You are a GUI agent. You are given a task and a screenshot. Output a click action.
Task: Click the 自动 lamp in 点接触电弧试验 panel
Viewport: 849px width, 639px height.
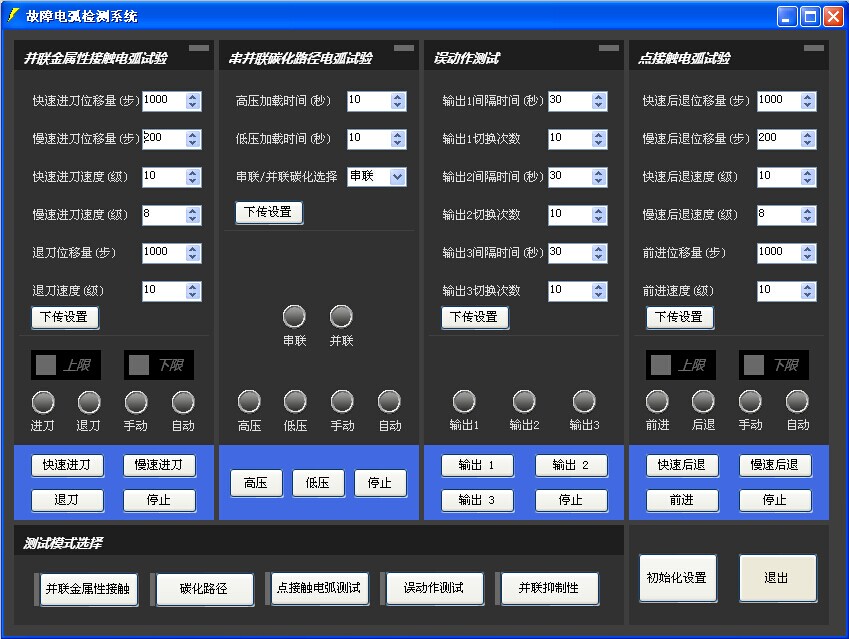(x=797, y=402)
